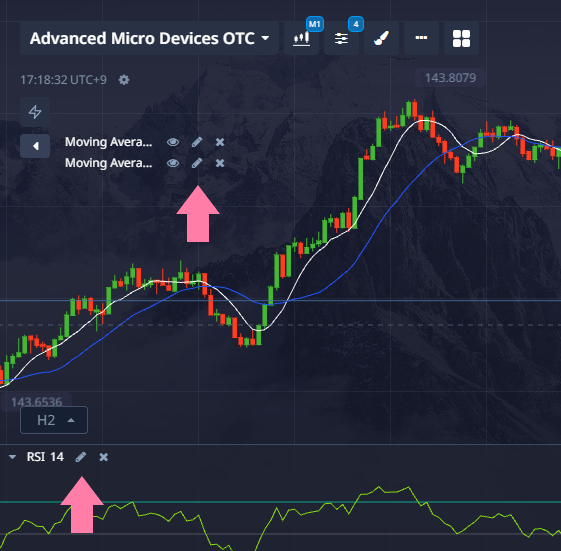Toggle visibility of first Moving Average
This screenshot has width=561, height=551.
point(173,142)
